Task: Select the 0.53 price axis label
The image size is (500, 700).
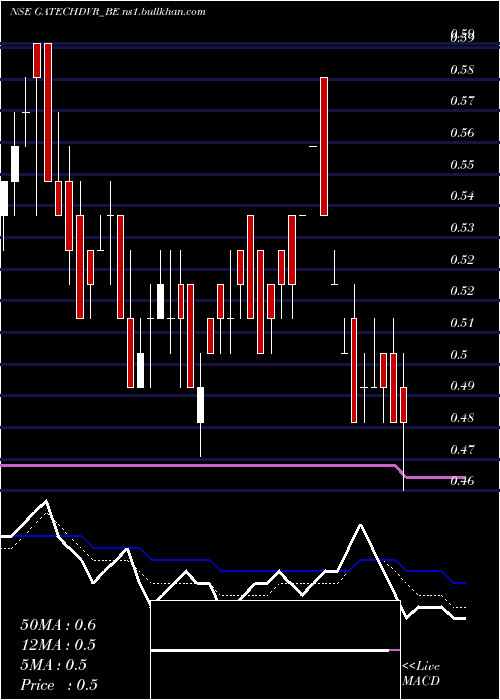Action: pos(462,228)
